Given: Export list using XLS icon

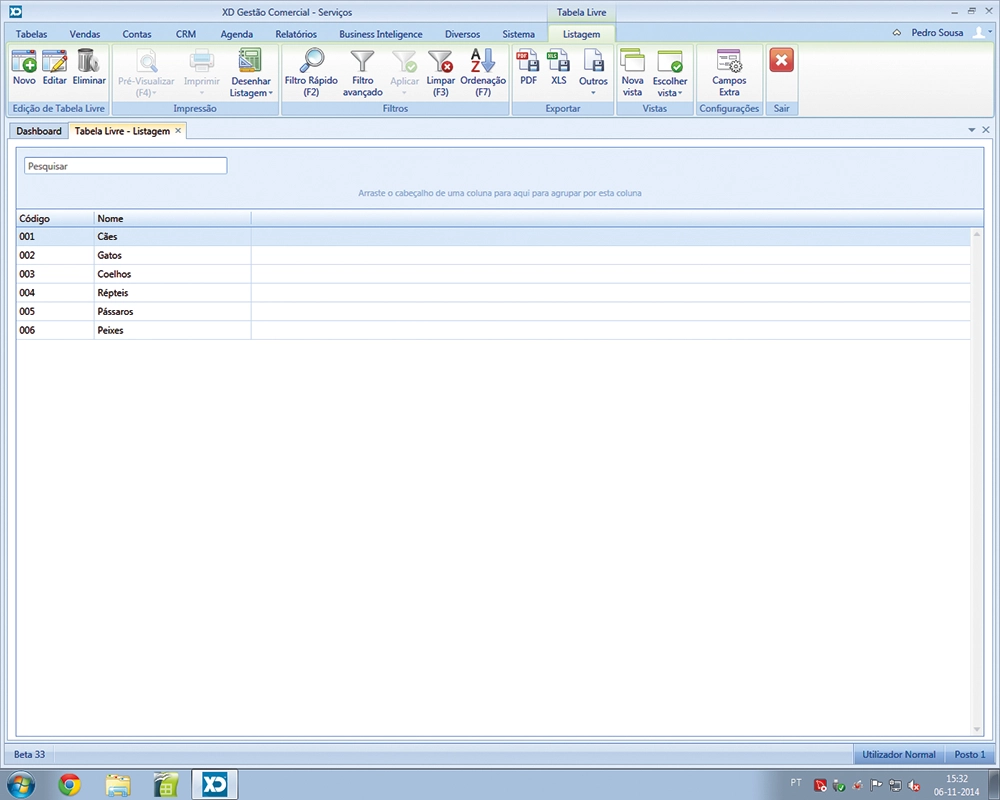Looking at the screenshot, I should [559, 62].
